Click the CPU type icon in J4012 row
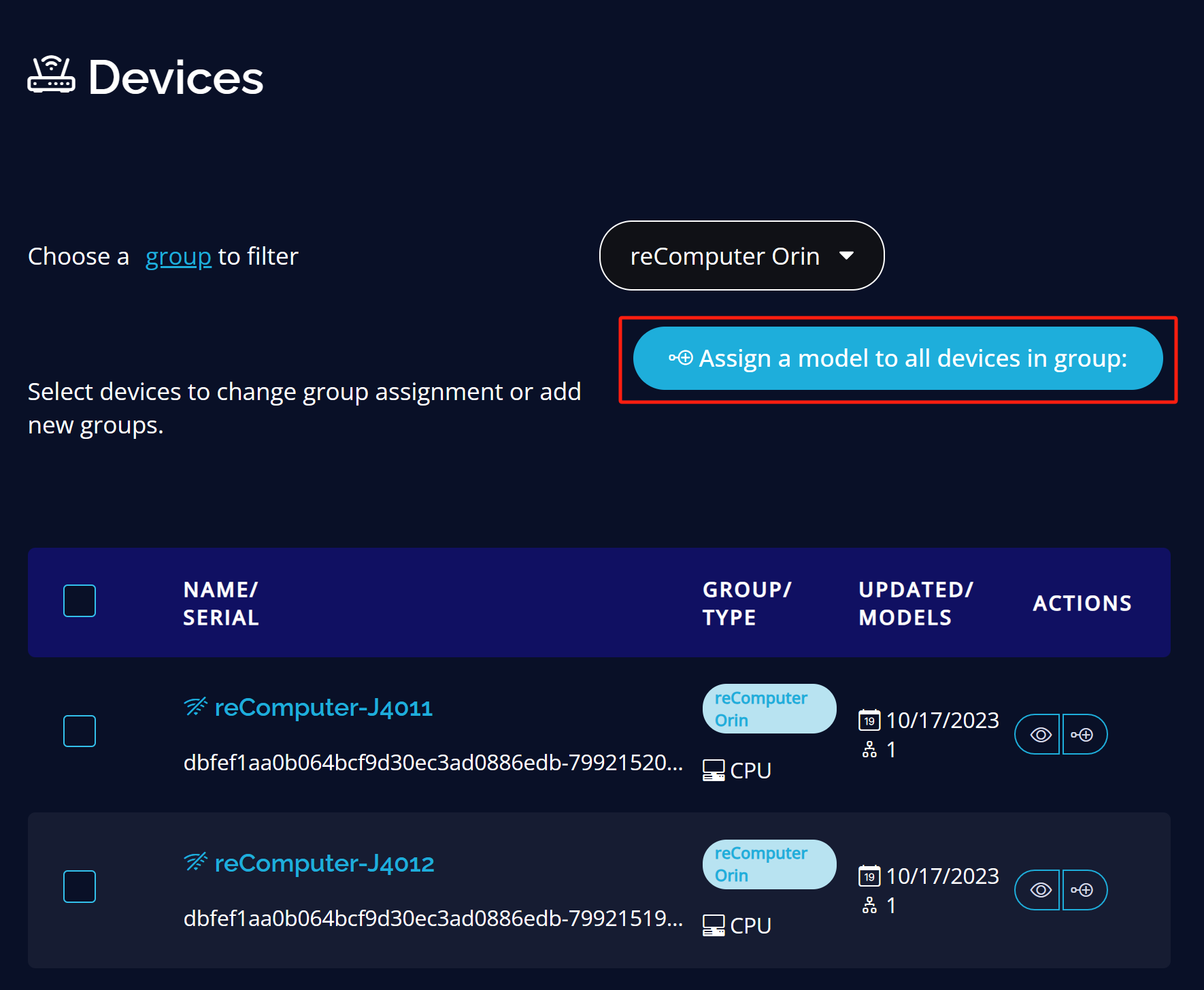 click(714, 925)
